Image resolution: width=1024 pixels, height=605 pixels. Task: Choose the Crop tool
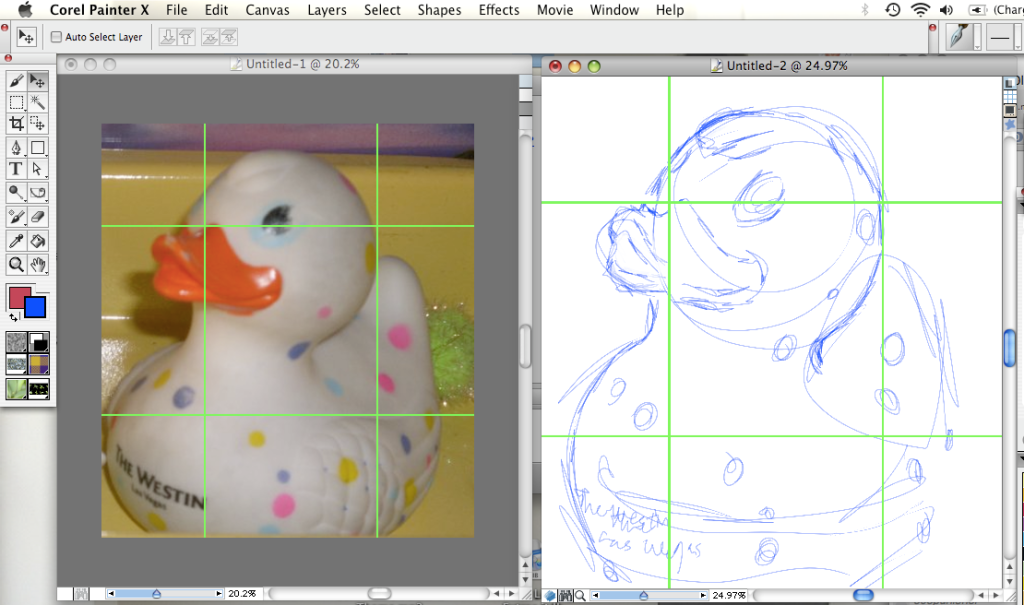click(x=17, y=124)
